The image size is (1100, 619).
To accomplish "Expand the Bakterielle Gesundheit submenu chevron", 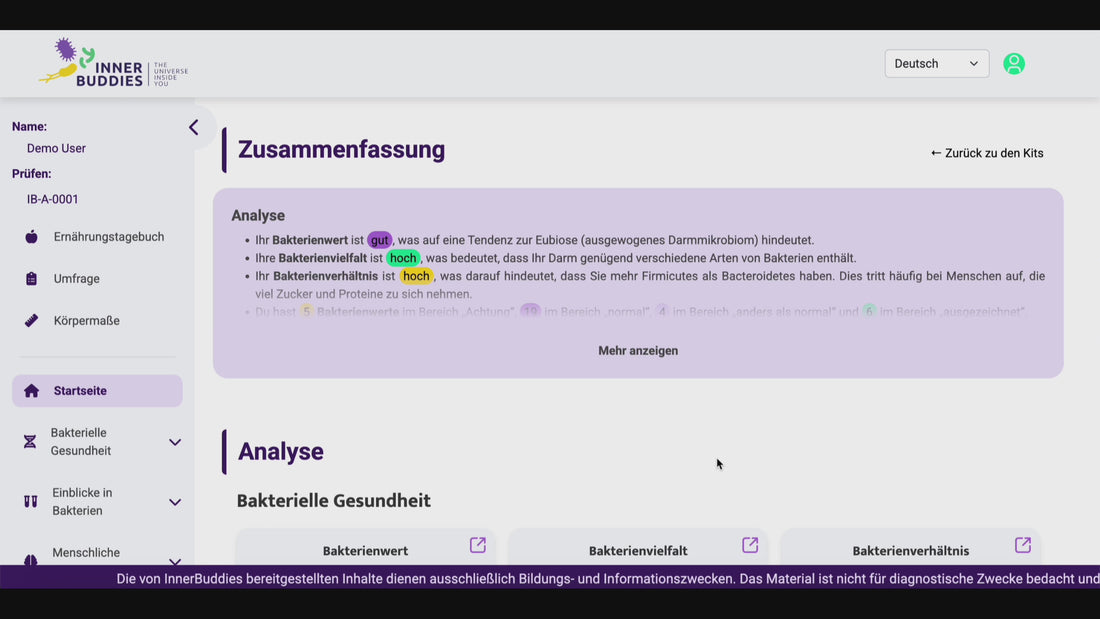I will pos(175,442).
